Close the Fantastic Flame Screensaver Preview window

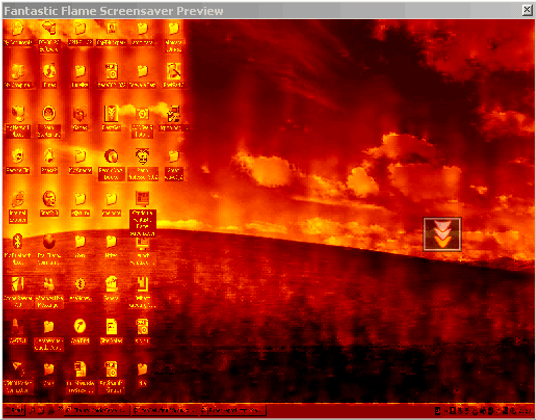click(x=527, y=11)
